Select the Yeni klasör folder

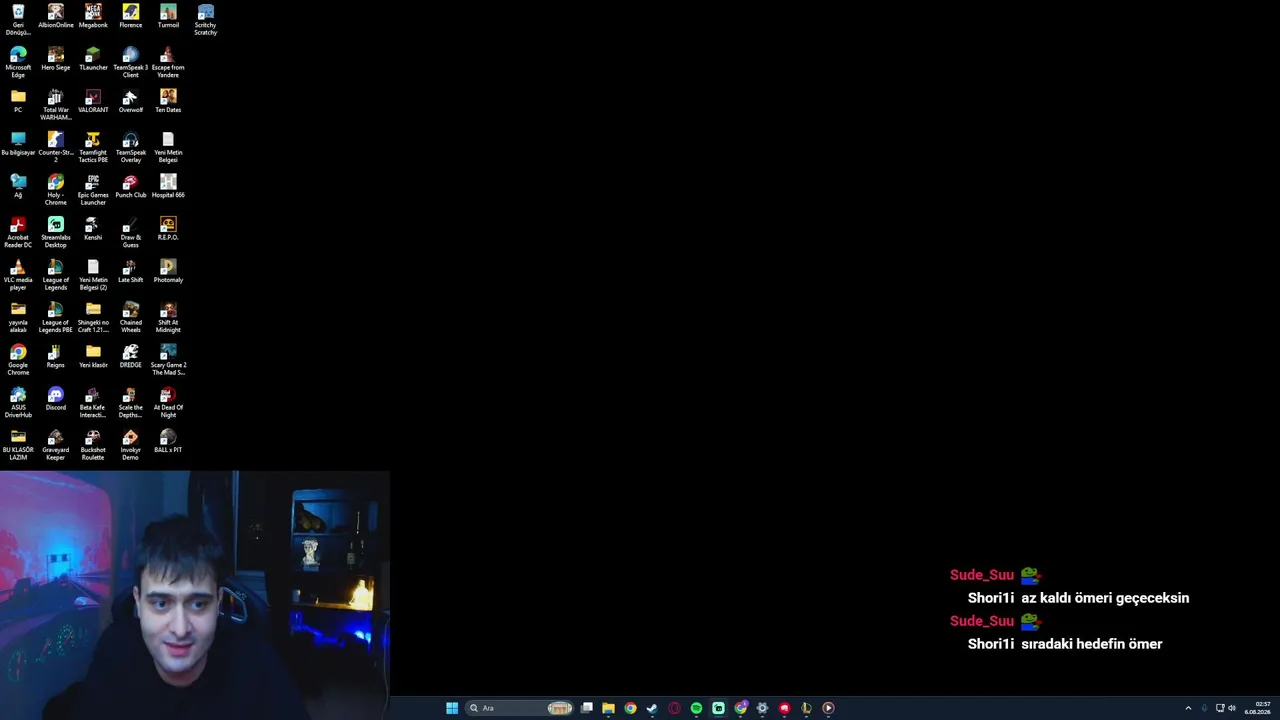(93, 355)
